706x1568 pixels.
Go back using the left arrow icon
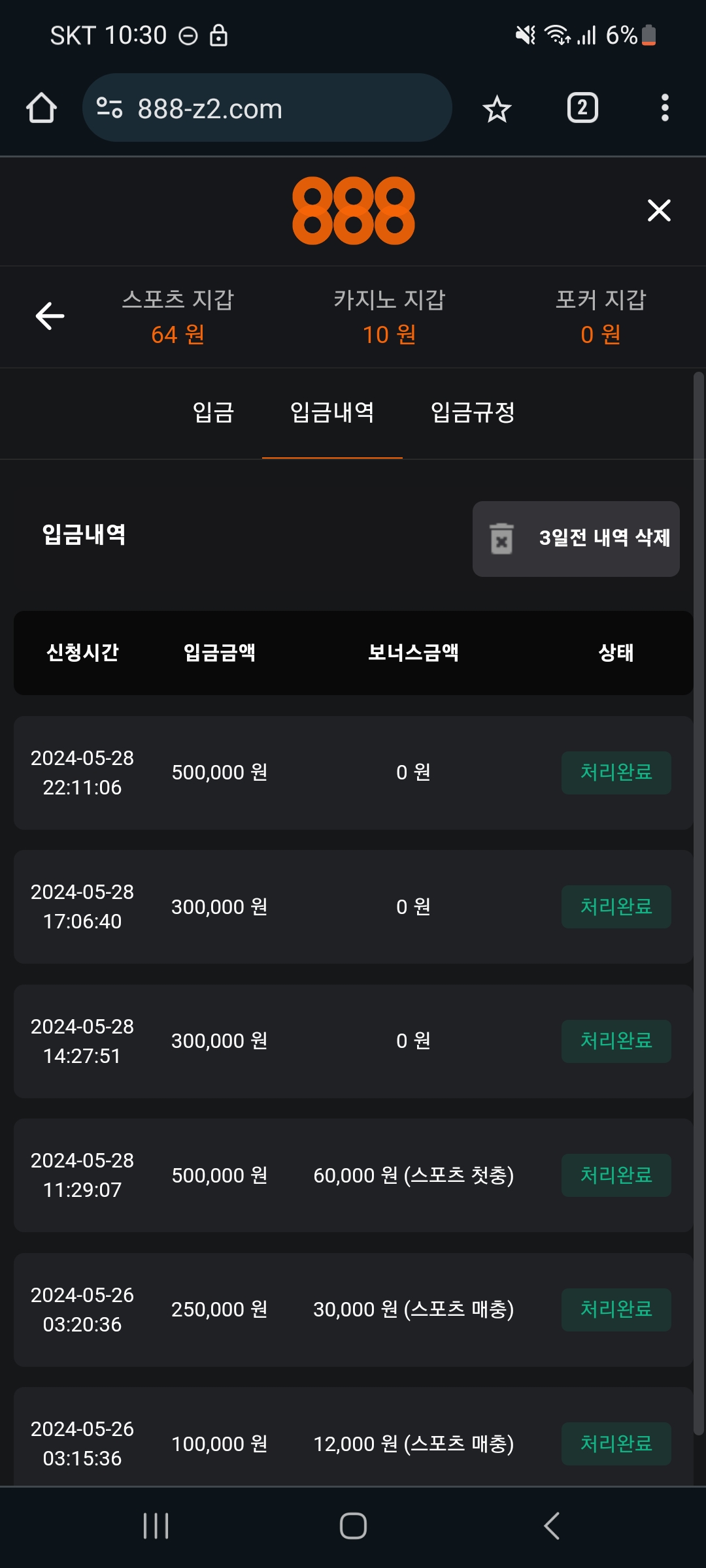[50, 316]
